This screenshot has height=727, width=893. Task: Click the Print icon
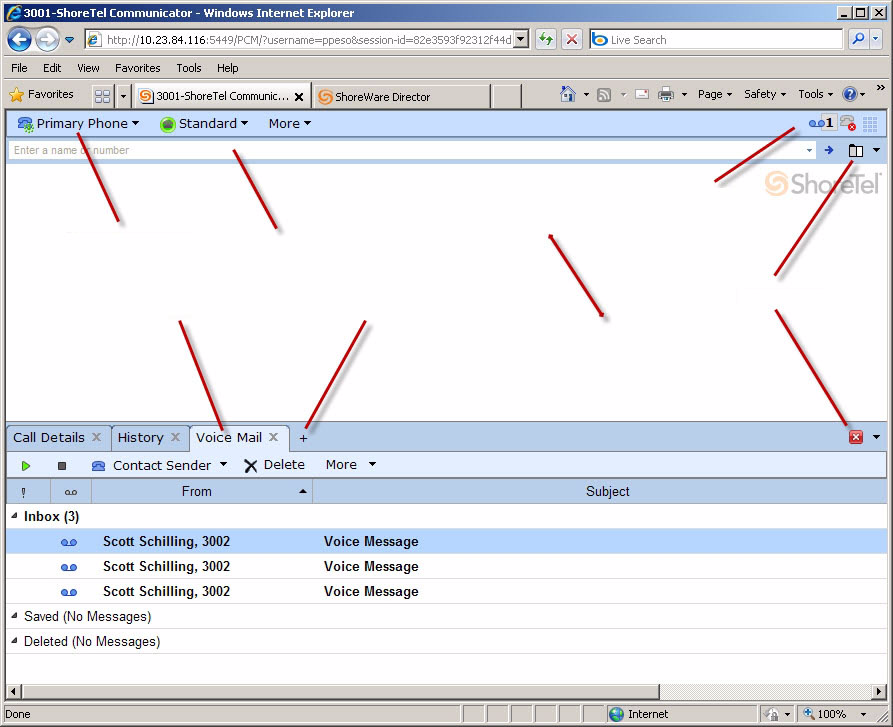666,94
